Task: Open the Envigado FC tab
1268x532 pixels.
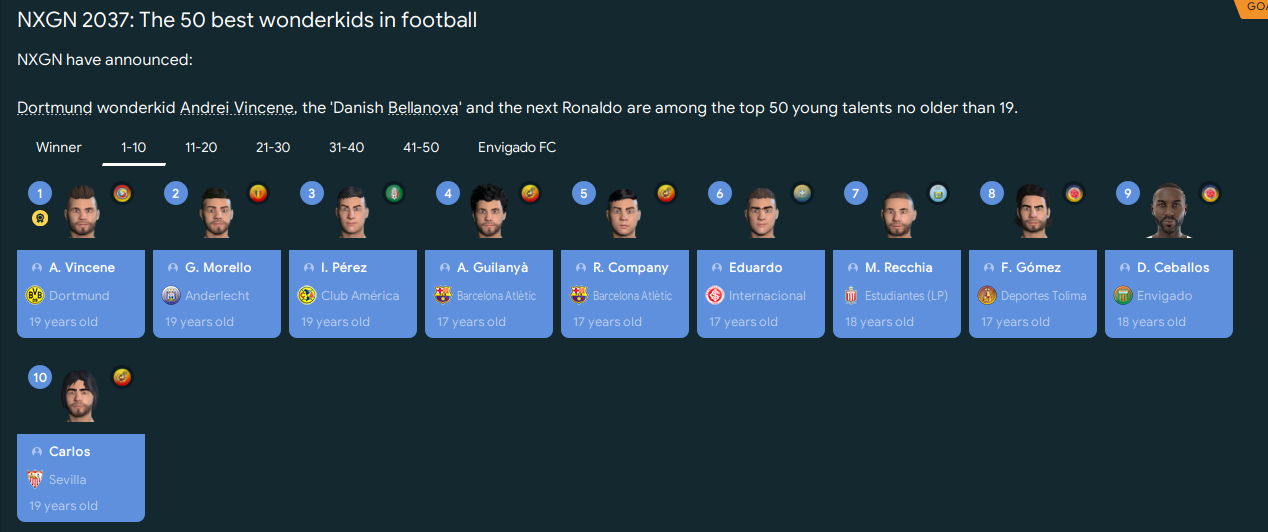Action: click(x=517, y=147)
